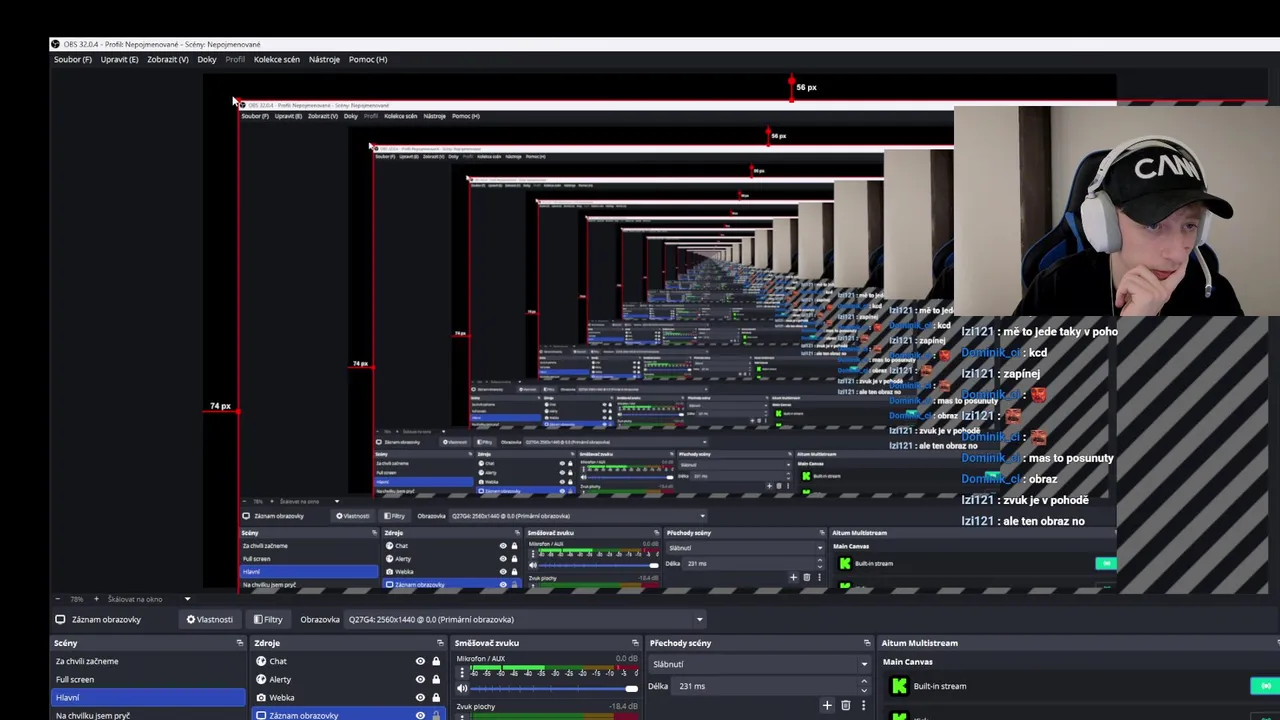Click the browser globe icon of Chat source
The width and height of the screenshot is (1280, 720).
[261, 661]
